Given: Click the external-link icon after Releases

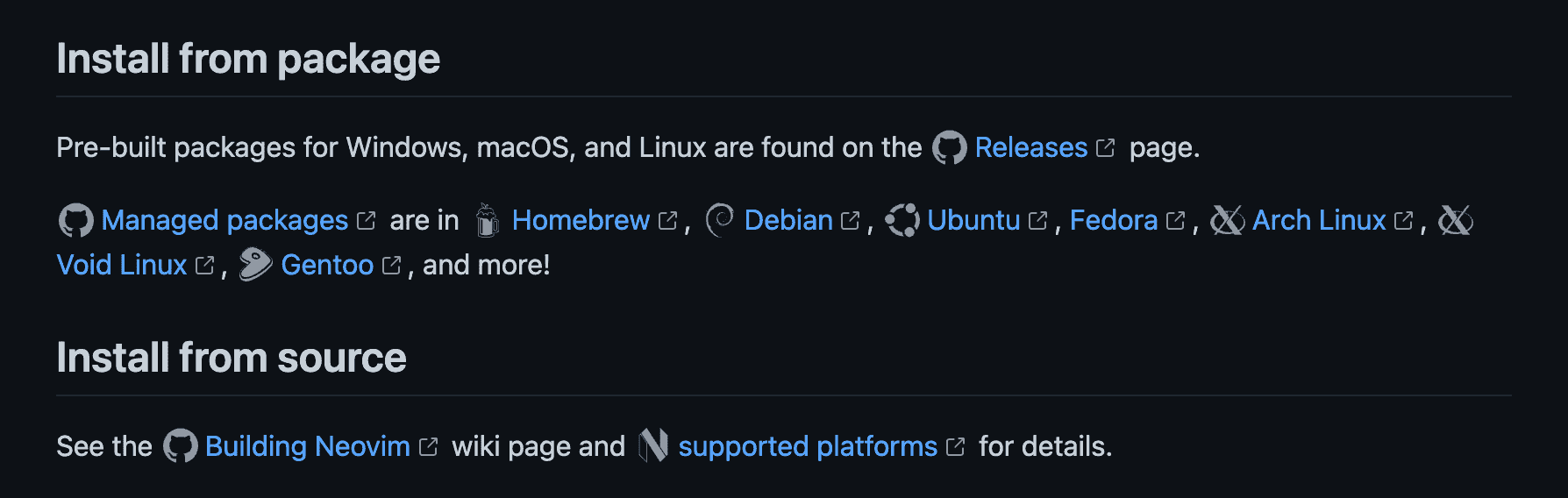Looking at the screenshot, I should click(1106, 148).
